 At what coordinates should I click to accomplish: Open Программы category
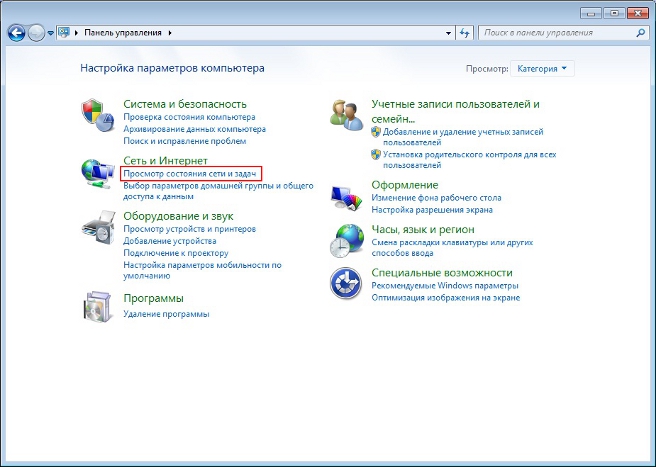(x=153, y=298)
